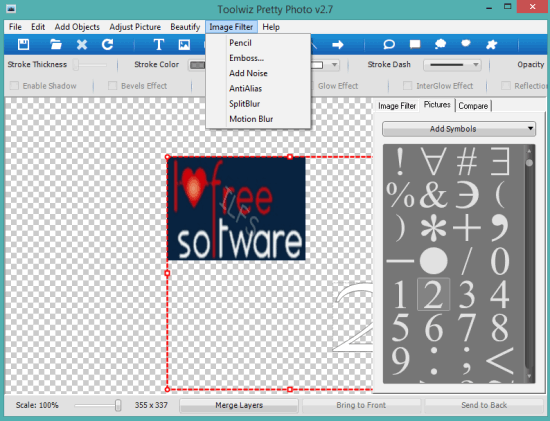This screenshot has height=421, width=550.
Task: Click the Send to Back button
Action: tap(484, 405)
